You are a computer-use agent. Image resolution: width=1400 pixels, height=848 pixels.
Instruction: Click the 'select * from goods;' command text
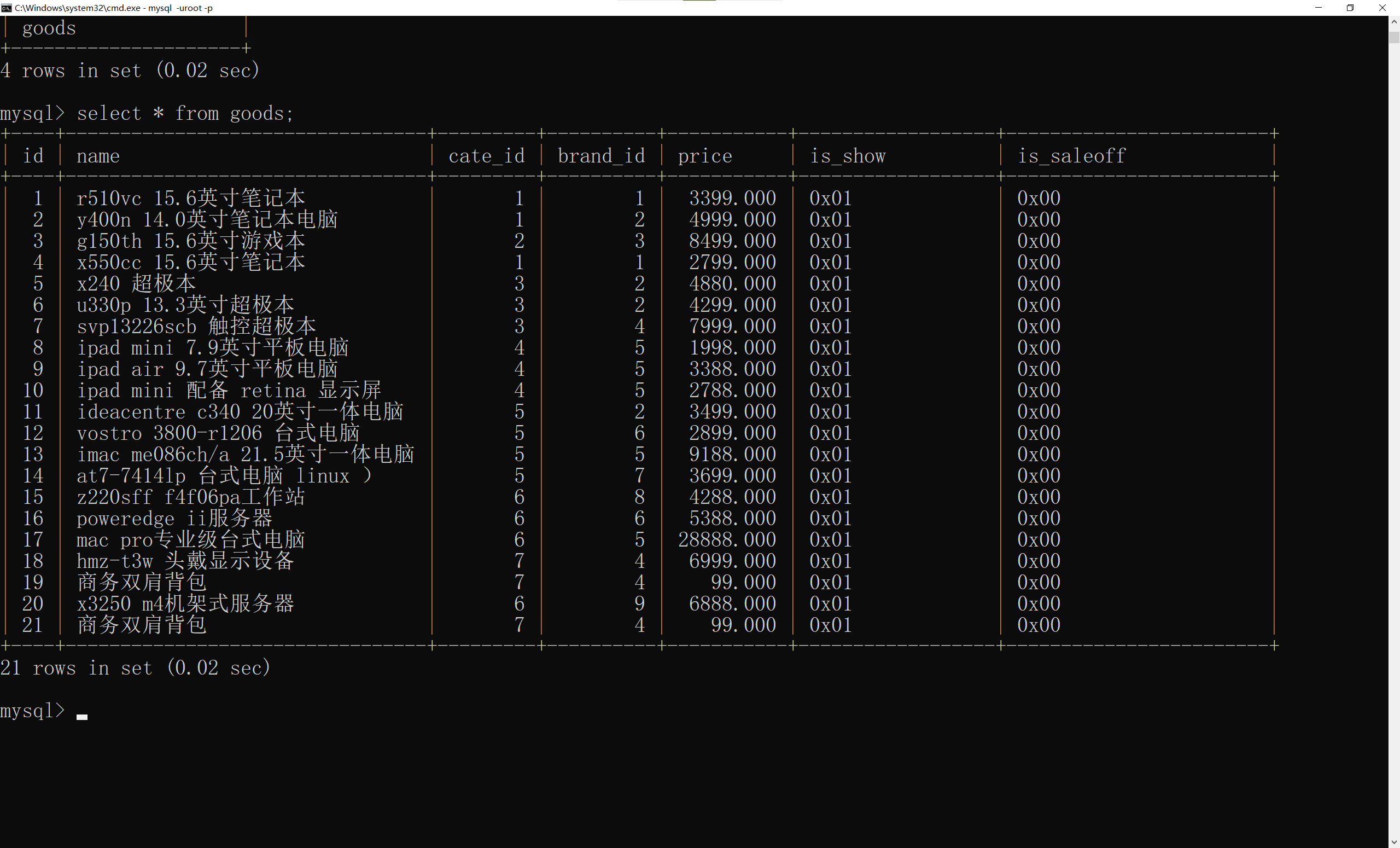185,114
